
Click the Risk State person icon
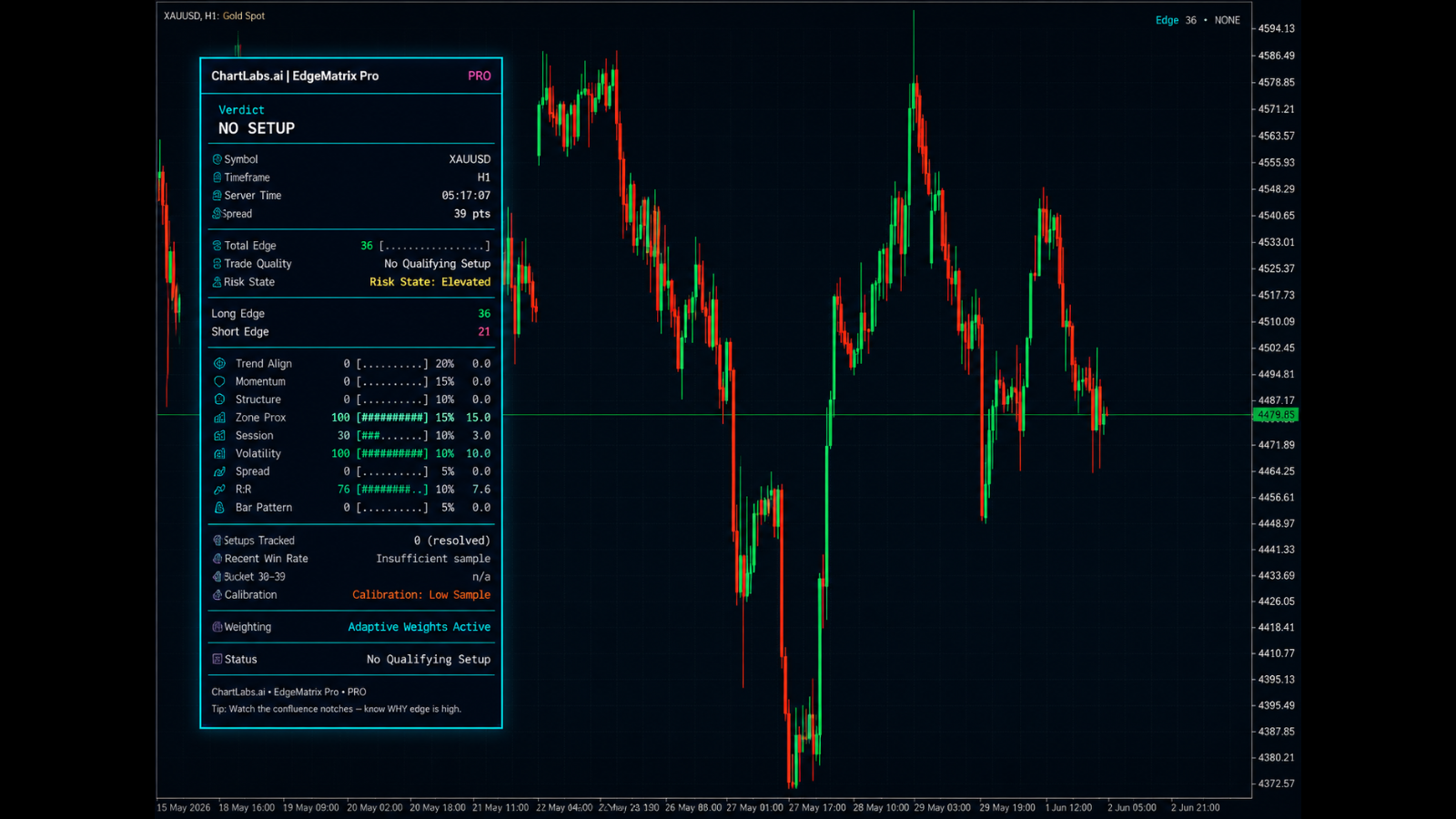tap(217, 282)
